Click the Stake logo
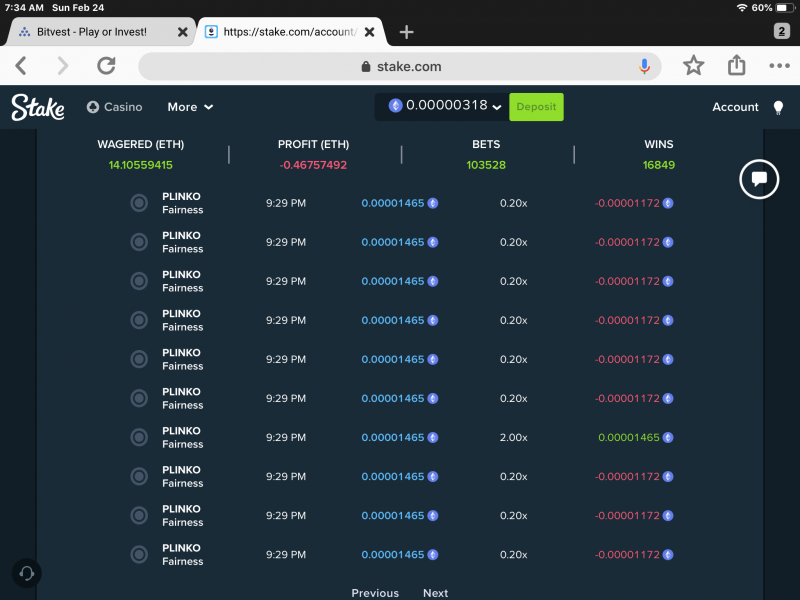The image size is (800, 600). (38, 107)
